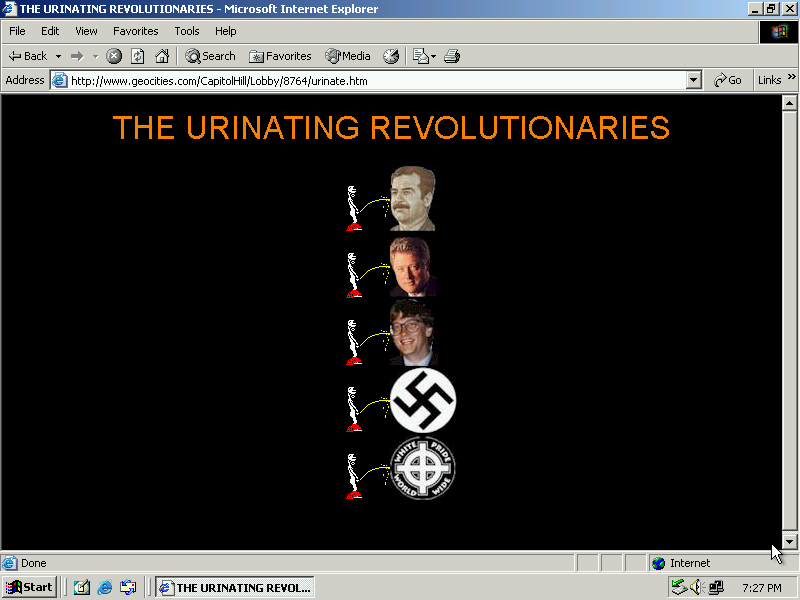Image resolution: width=800 pixels, height=600 pixels.
Task: Click the Done status bar text
Action: (x=34, y=563)
